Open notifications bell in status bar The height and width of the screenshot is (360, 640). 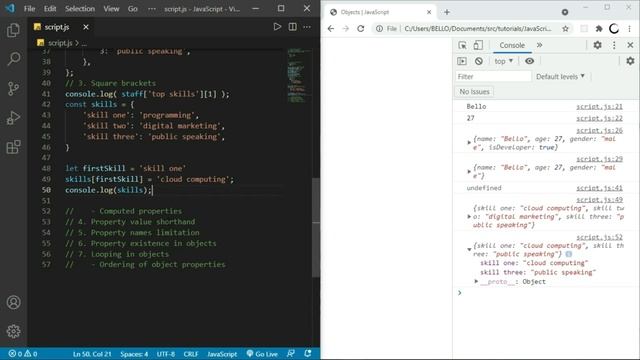(308, 354)
